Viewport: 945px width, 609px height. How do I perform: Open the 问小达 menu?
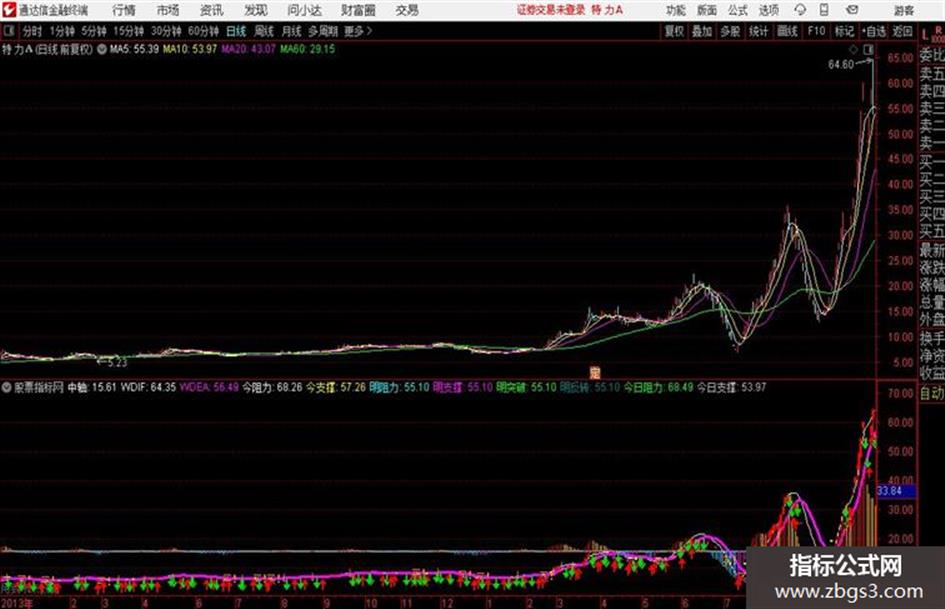pyautogui.click(x=304, y=10)
